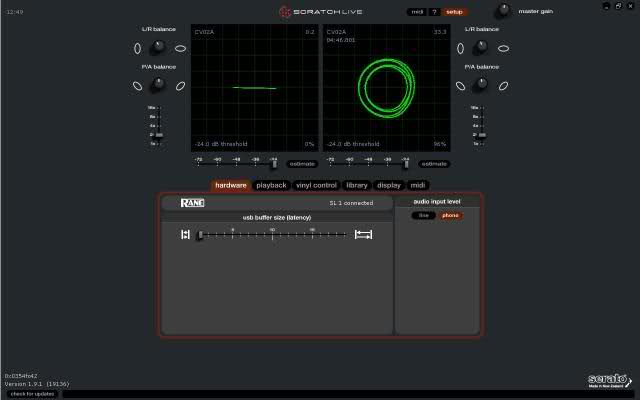Screen dimensions: 640x400
Task: Open the playback tab
Action: [271, 185]
